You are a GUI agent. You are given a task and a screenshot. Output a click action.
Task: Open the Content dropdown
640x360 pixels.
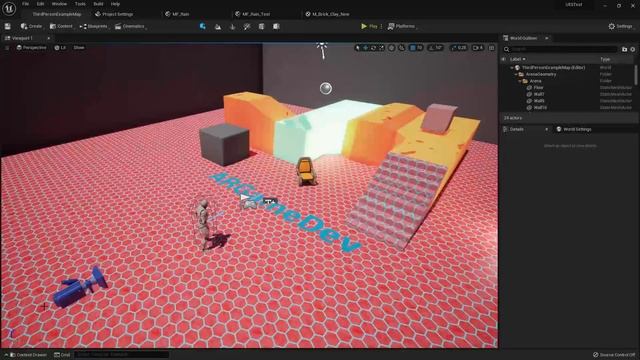[61, 26]
